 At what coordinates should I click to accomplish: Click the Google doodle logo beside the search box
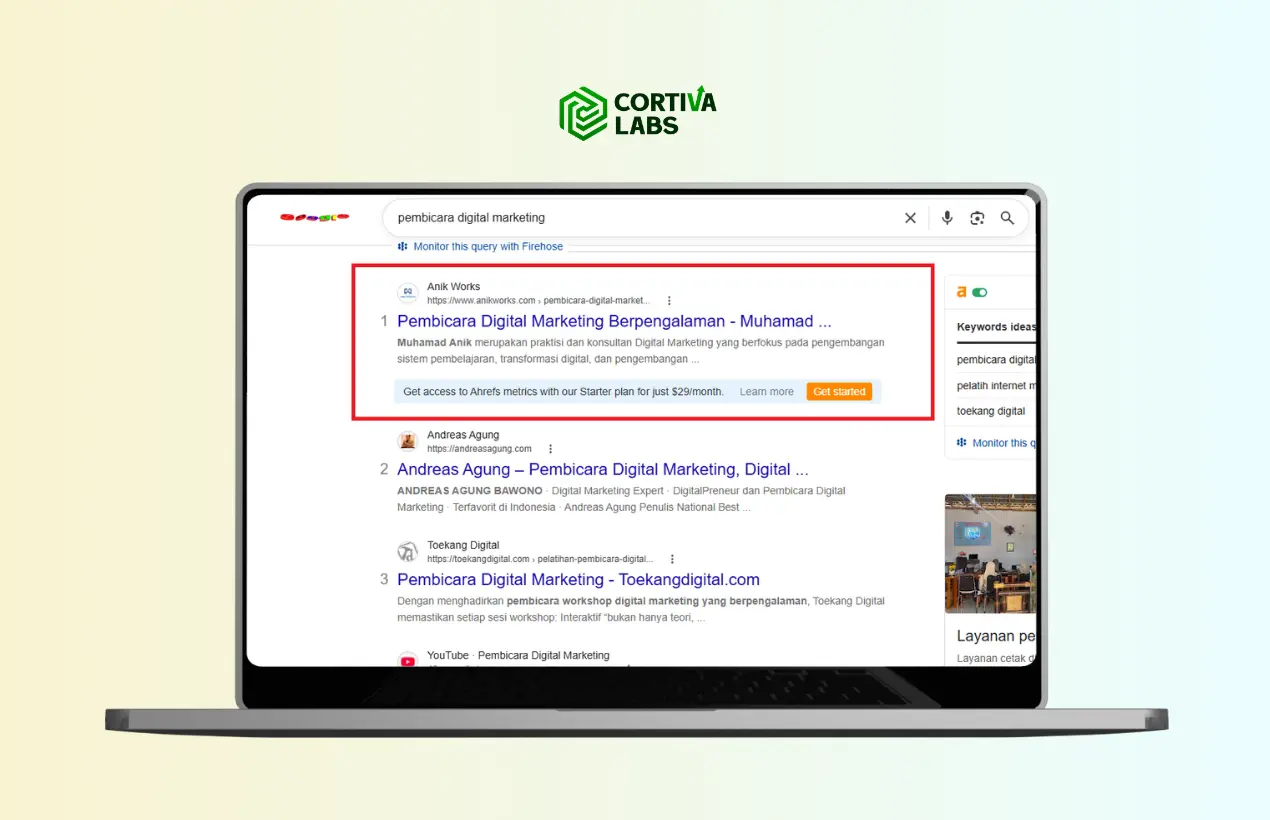[x=314, y=217]
